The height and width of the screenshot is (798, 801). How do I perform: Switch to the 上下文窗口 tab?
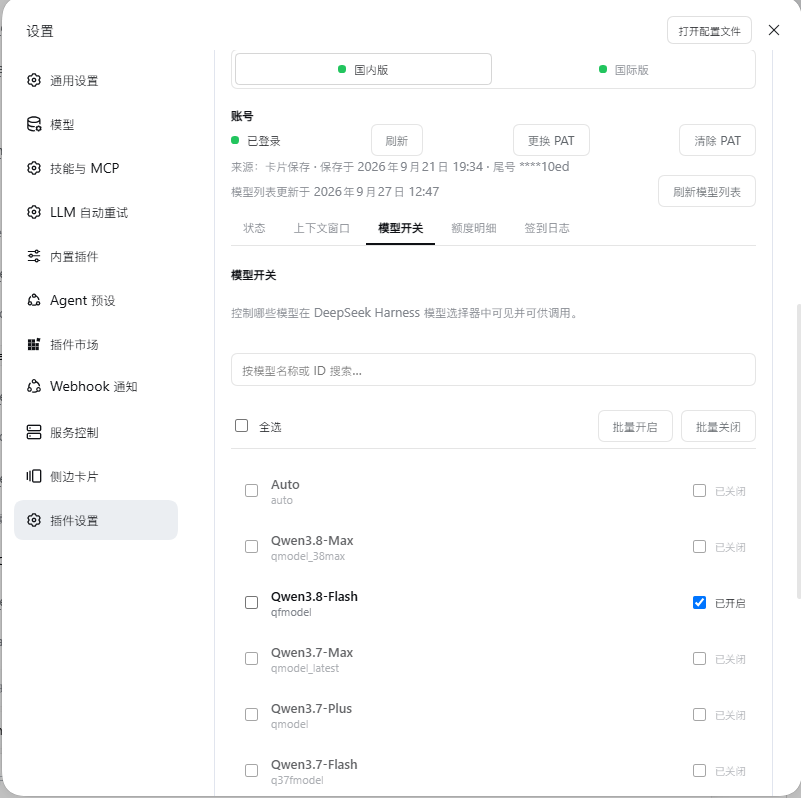click(322, 228)
